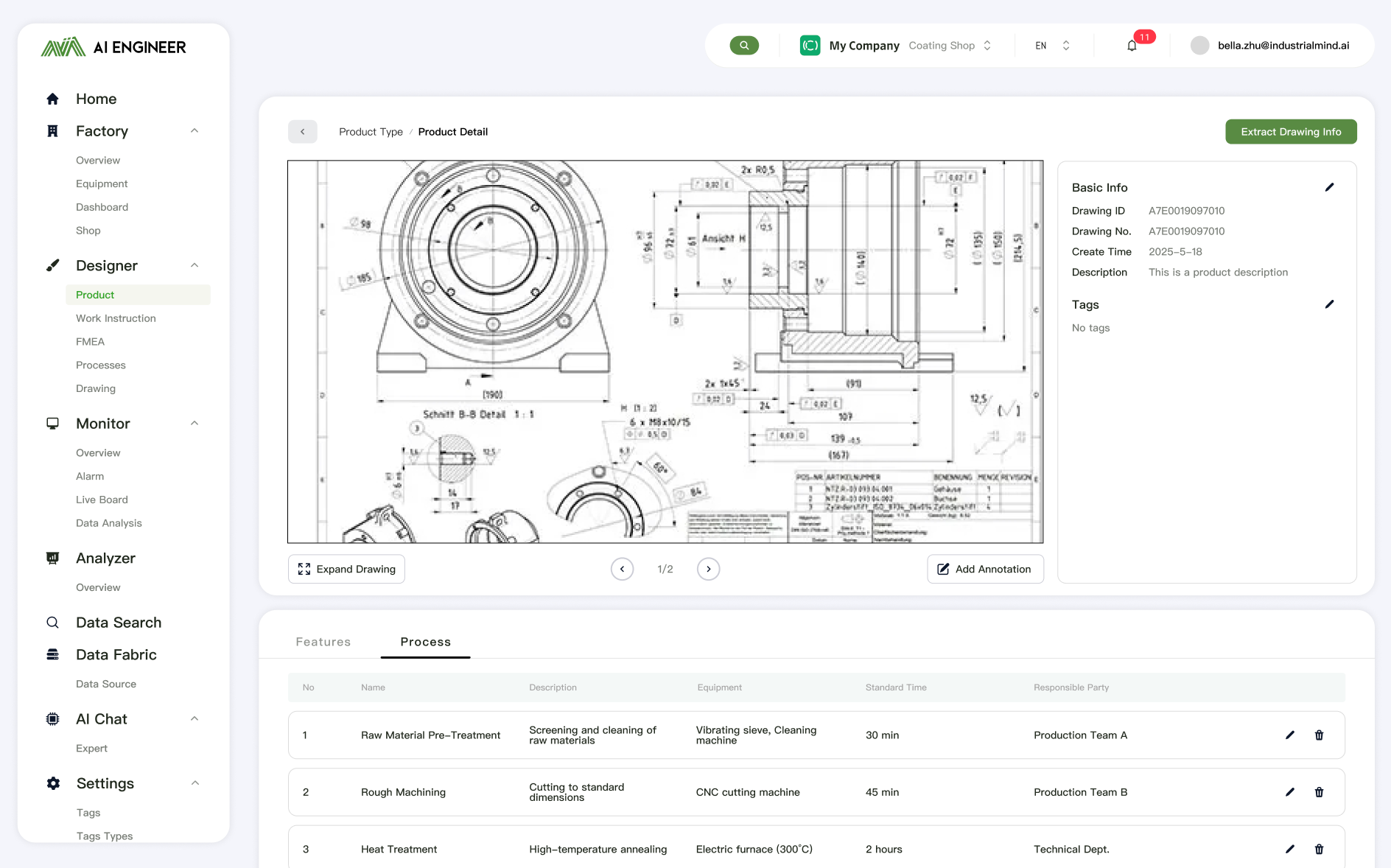Image resolution: width=1391 pixels, height=868 pixels.
Task: Open FMEA menu item
Action: pyautogui.click(x=90, y=342)
